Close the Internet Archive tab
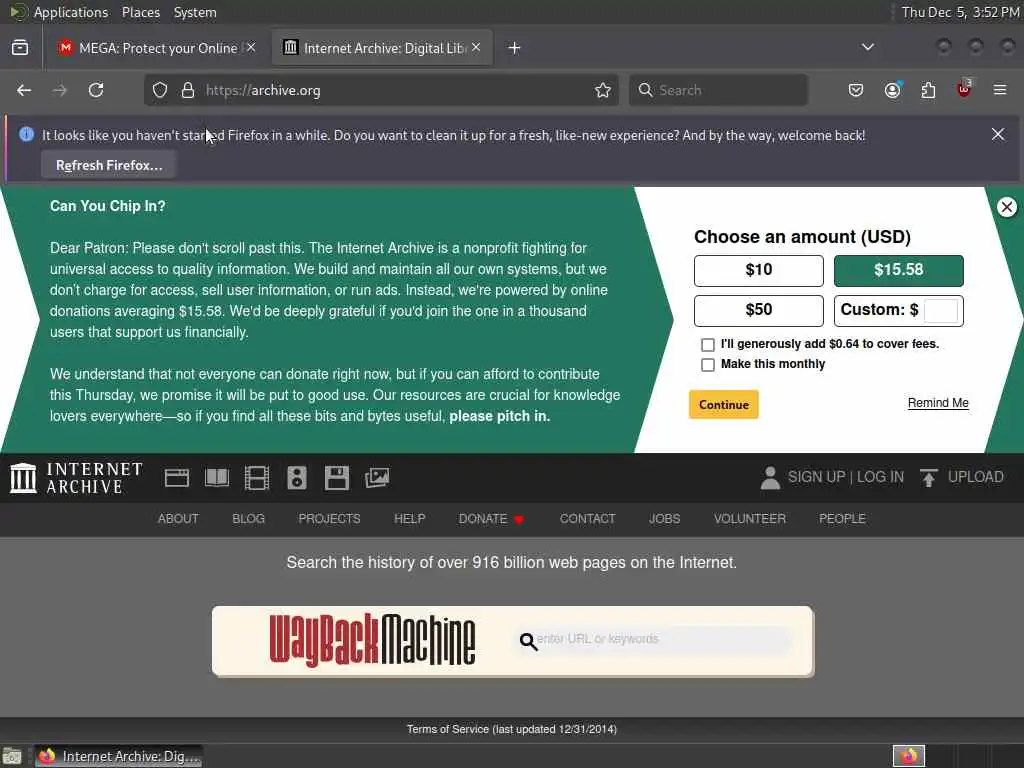 click(x=476, y=47)
